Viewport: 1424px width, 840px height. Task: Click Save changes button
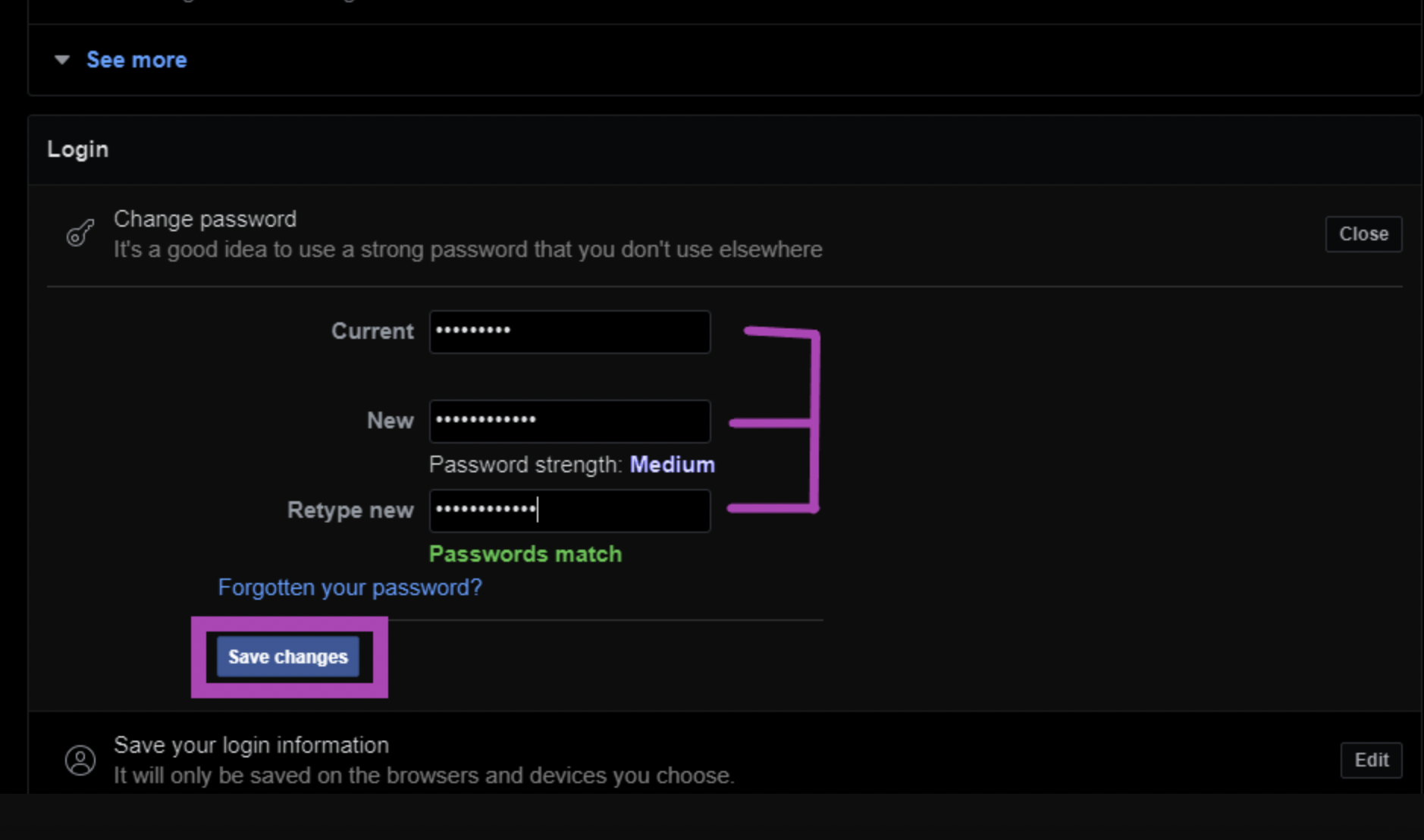point(288,657)
